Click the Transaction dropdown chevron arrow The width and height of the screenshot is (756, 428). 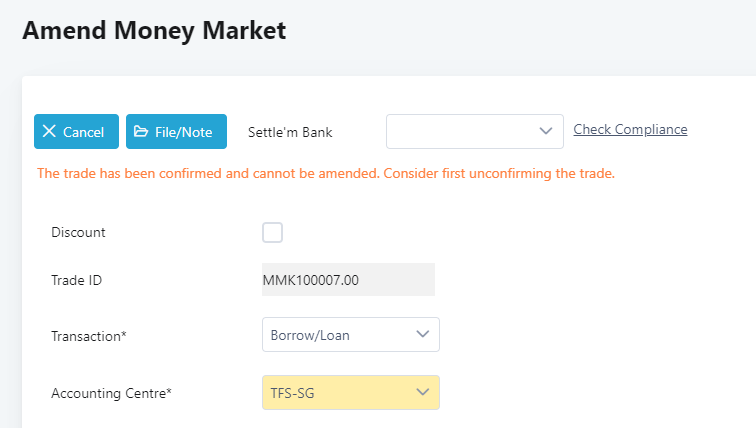(x=422, y=335)
